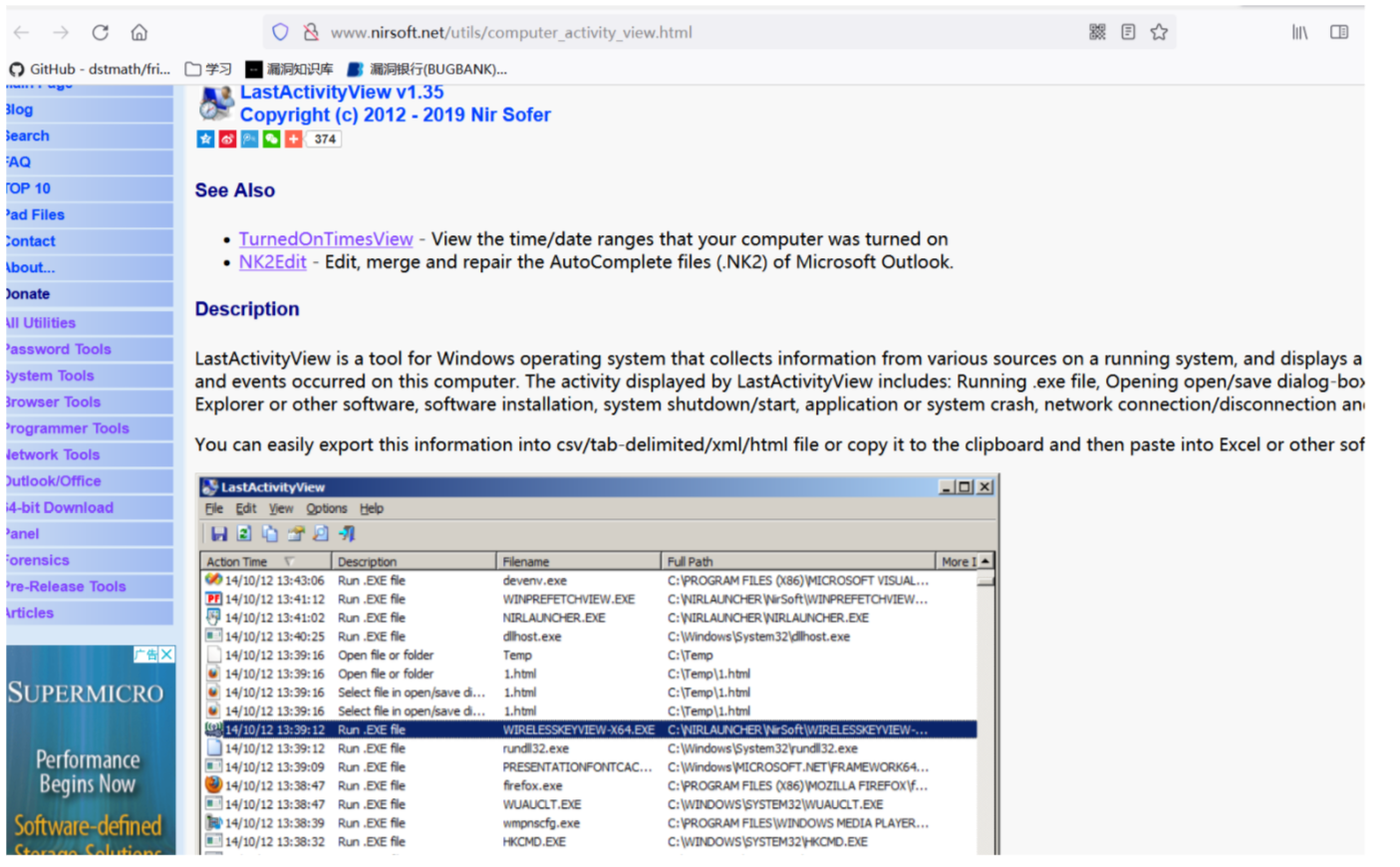Open Articles sidebar link

89,613
